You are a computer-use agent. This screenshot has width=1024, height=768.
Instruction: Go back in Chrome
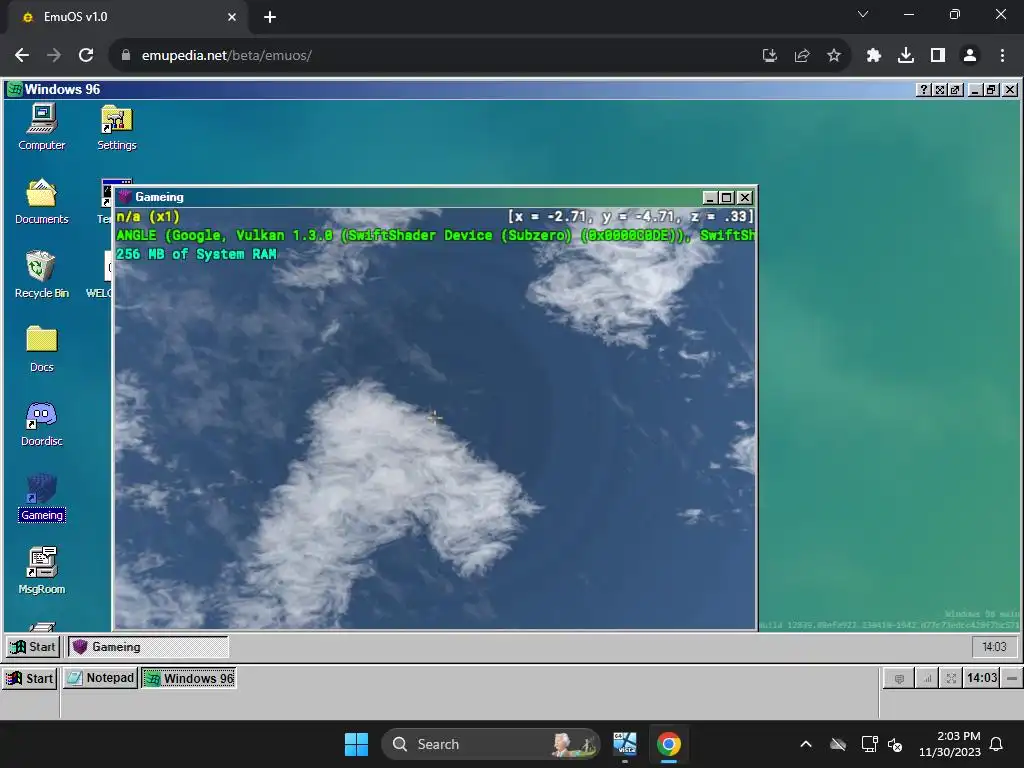pos(22,56)
